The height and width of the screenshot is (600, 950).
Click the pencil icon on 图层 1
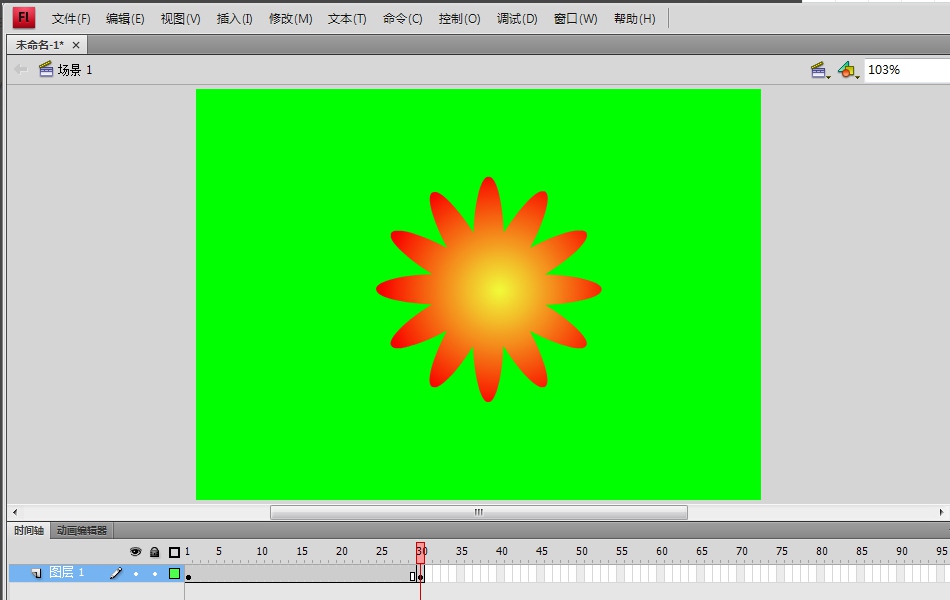pos(116,573)
